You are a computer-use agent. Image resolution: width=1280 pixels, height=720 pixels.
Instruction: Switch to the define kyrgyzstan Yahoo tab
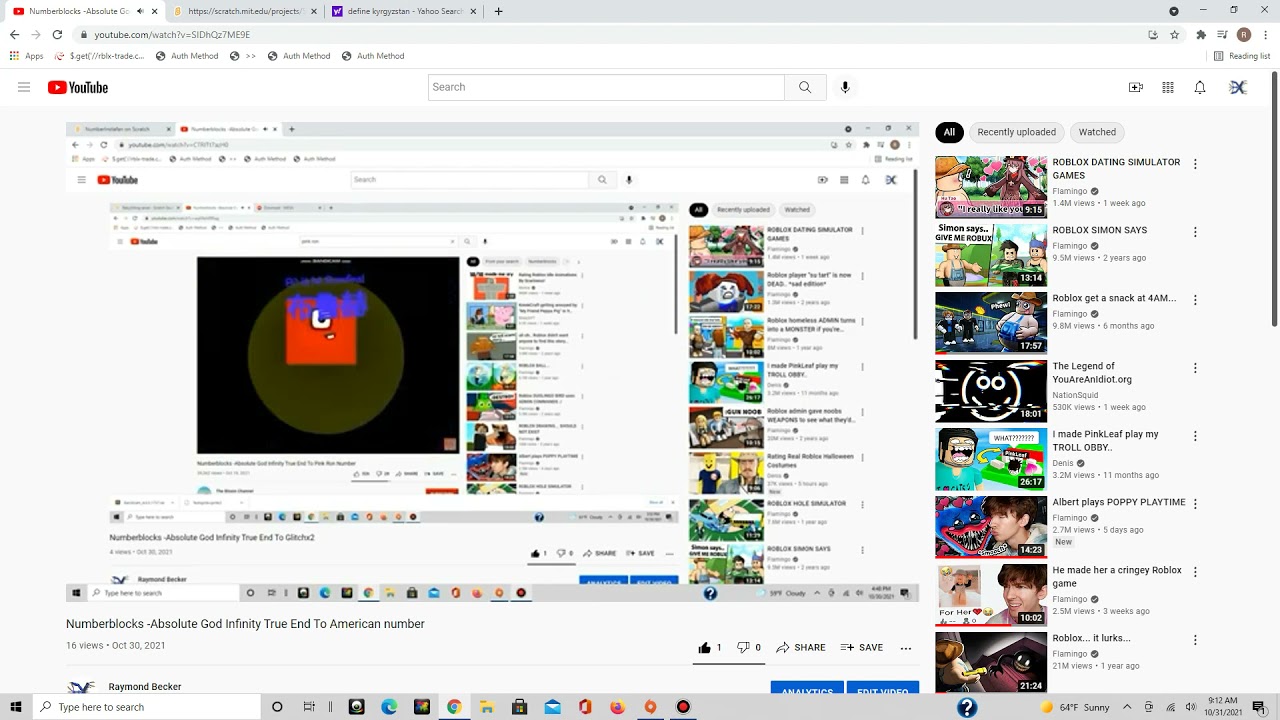[403, 11]
